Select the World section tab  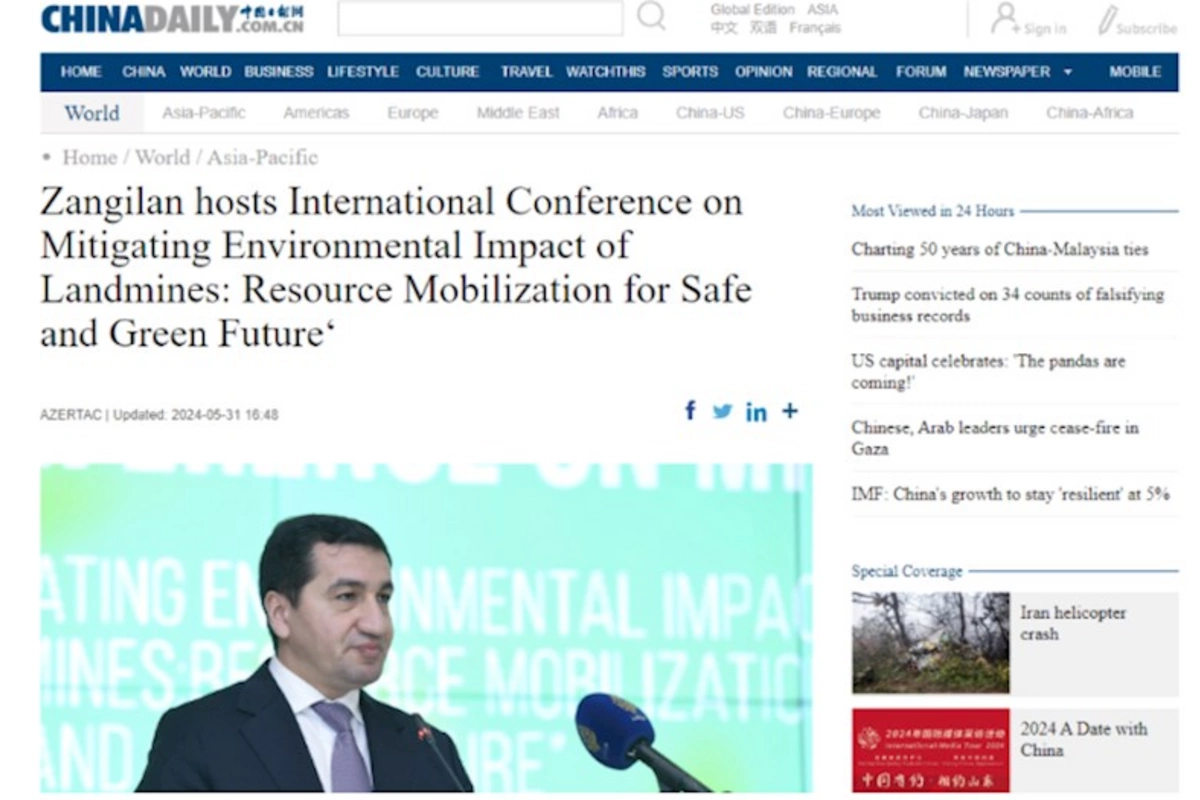coord(92,113)
